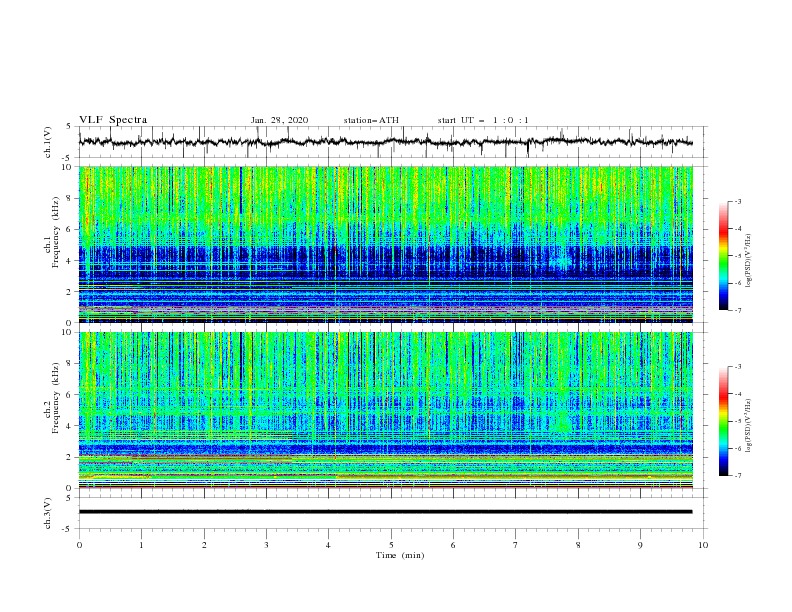Click time axis tick label "3"
Viewport: 792px width, 612px height.
click(x=266, y=545)
